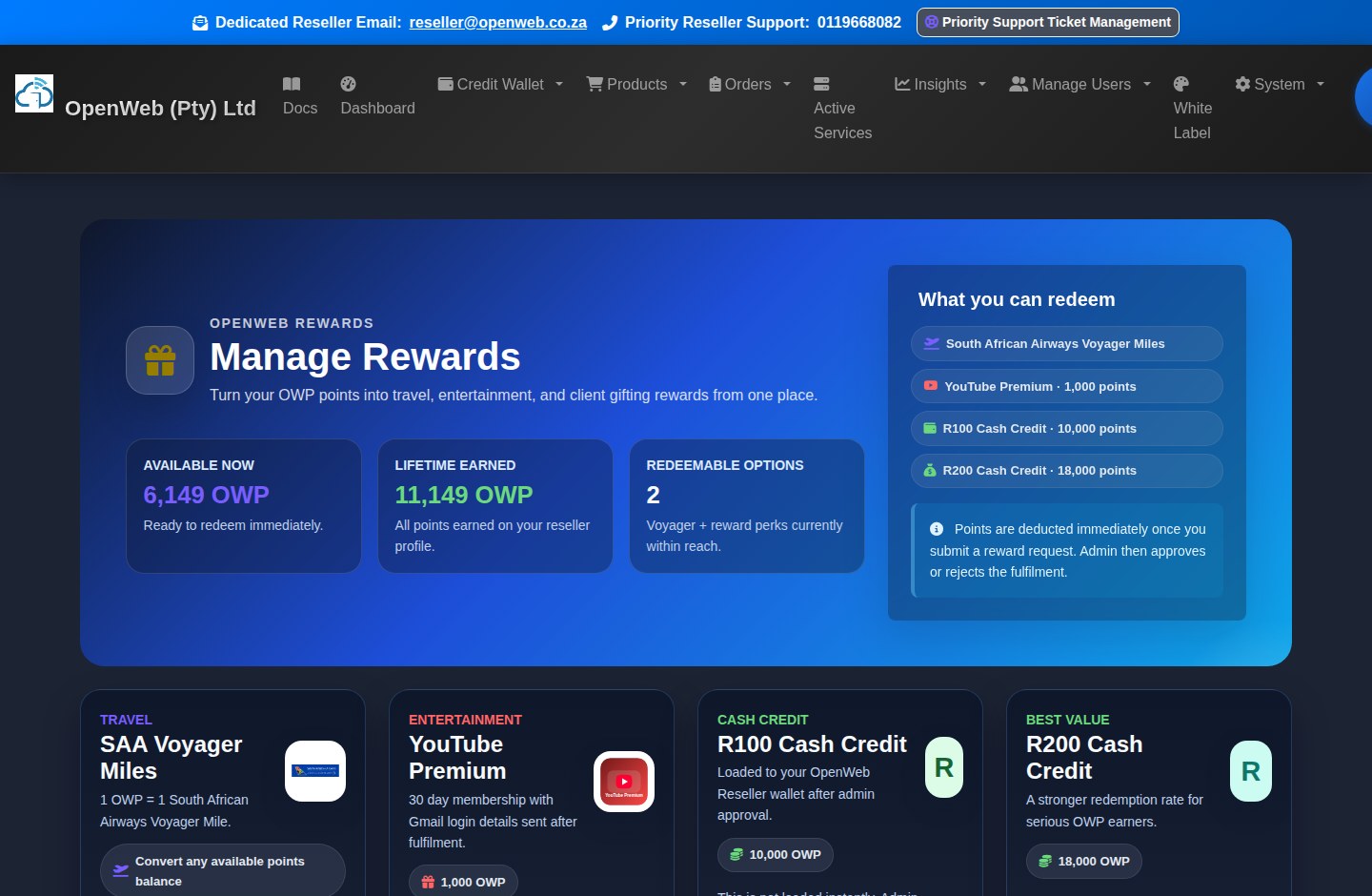Click the R100 Cash Credit card title
Image resolution: width=1372 pixels, height=896 pixels.
tap(812, 744)
